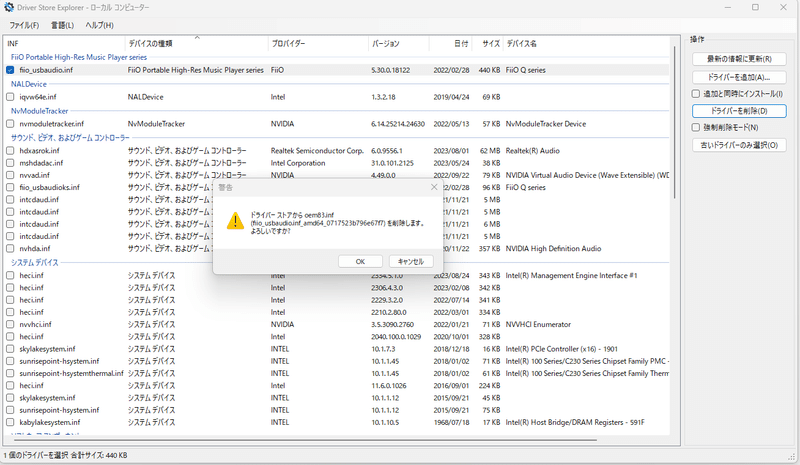Enable 強制削除モード(N) checkbox

tap(696, 127)
